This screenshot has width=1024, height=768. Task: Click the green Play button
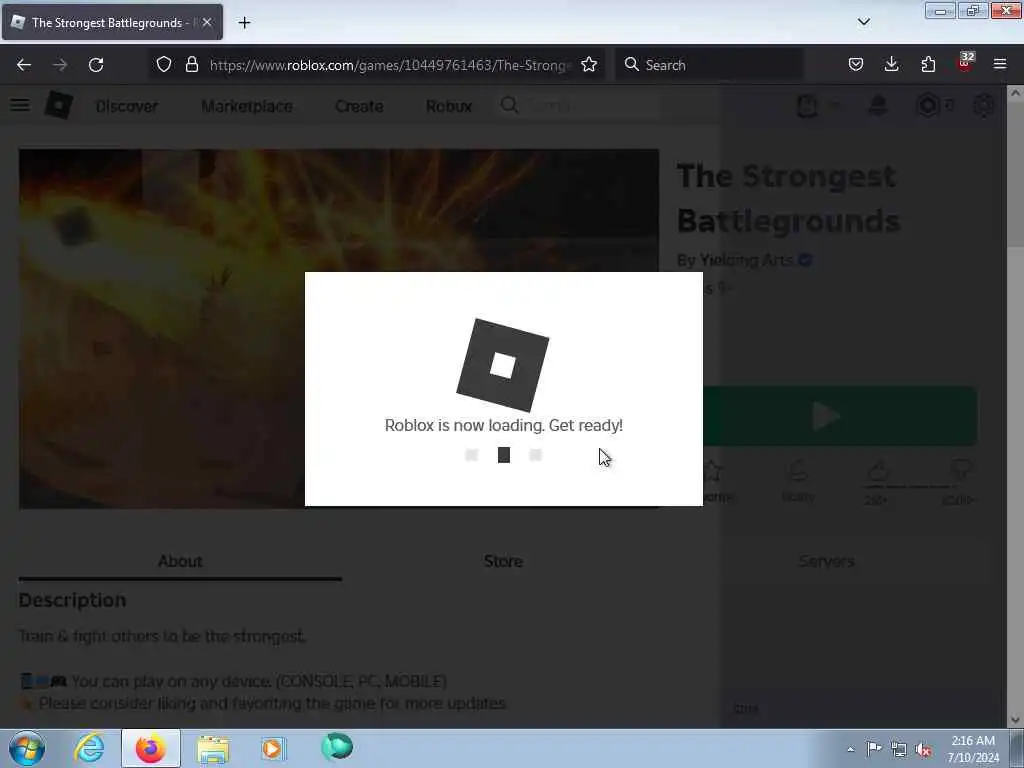click(x=840, y=416)
